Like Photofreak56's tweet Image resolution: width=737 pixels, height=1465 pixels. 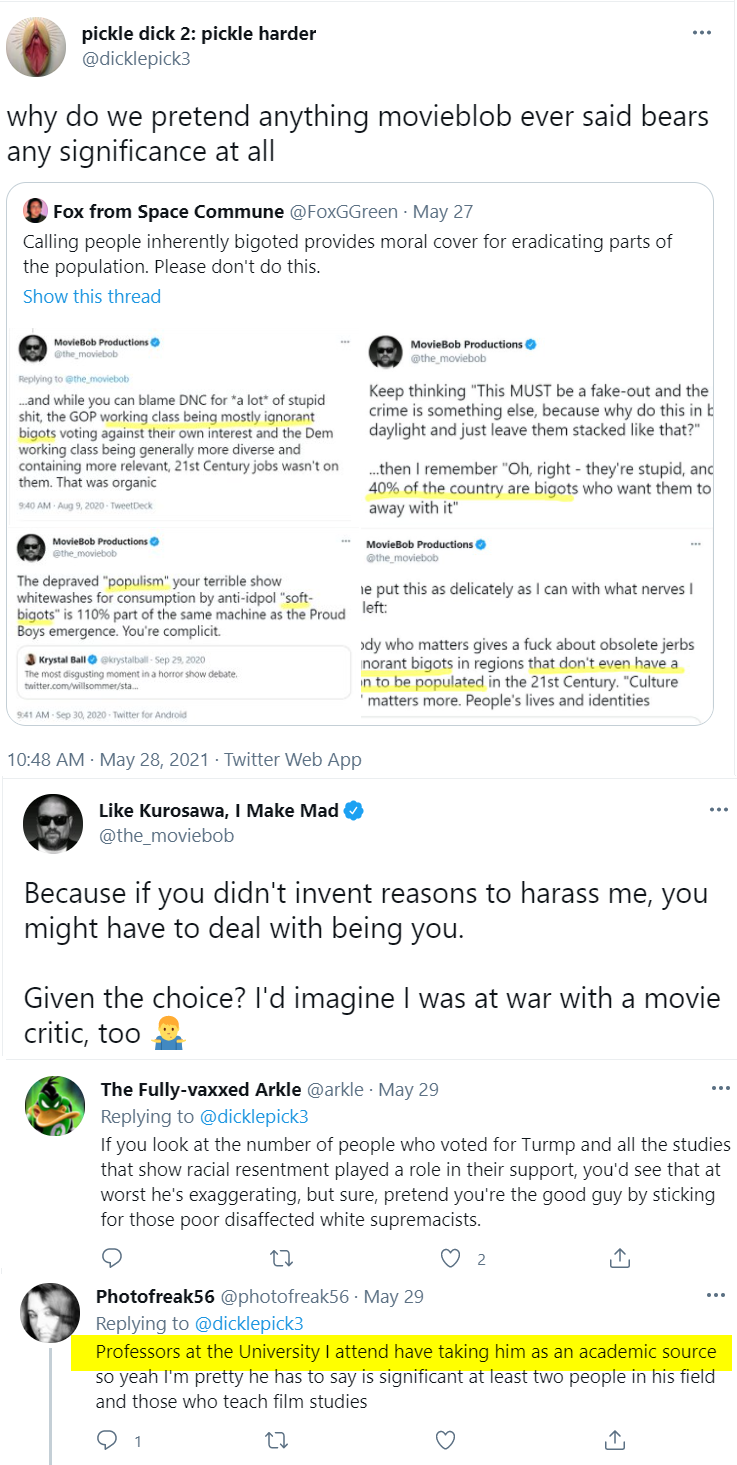click(447, 1440)
